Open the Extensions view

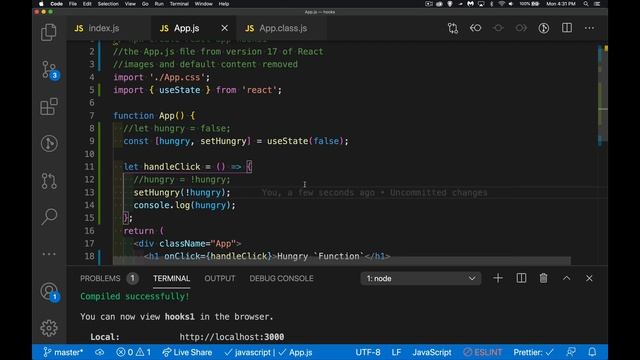point(49,107)
